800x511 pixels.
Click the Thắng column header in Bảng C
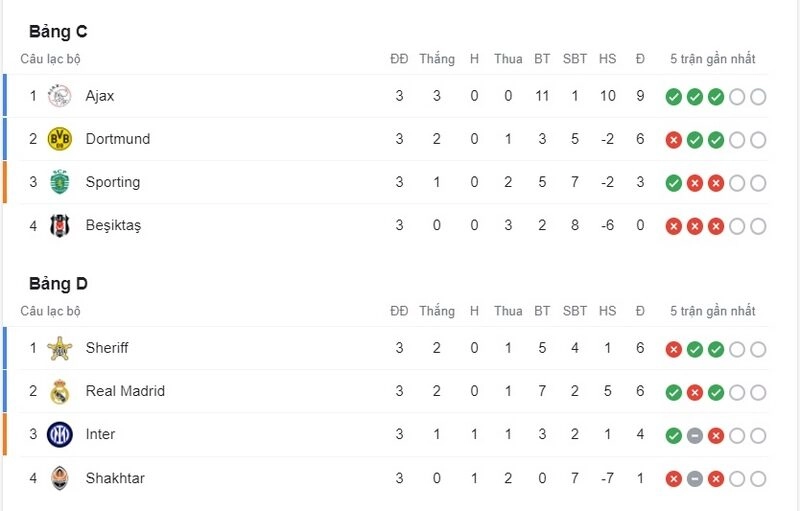[437, 59]
